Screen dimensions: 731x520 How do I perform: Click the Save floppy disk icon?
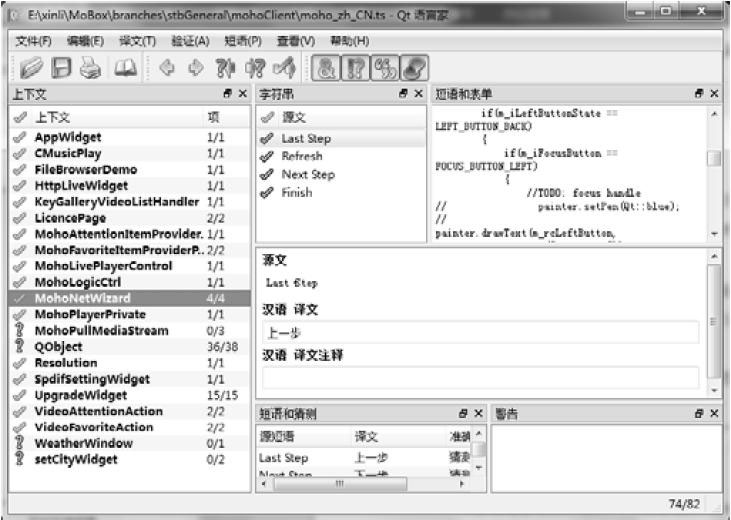62,68
